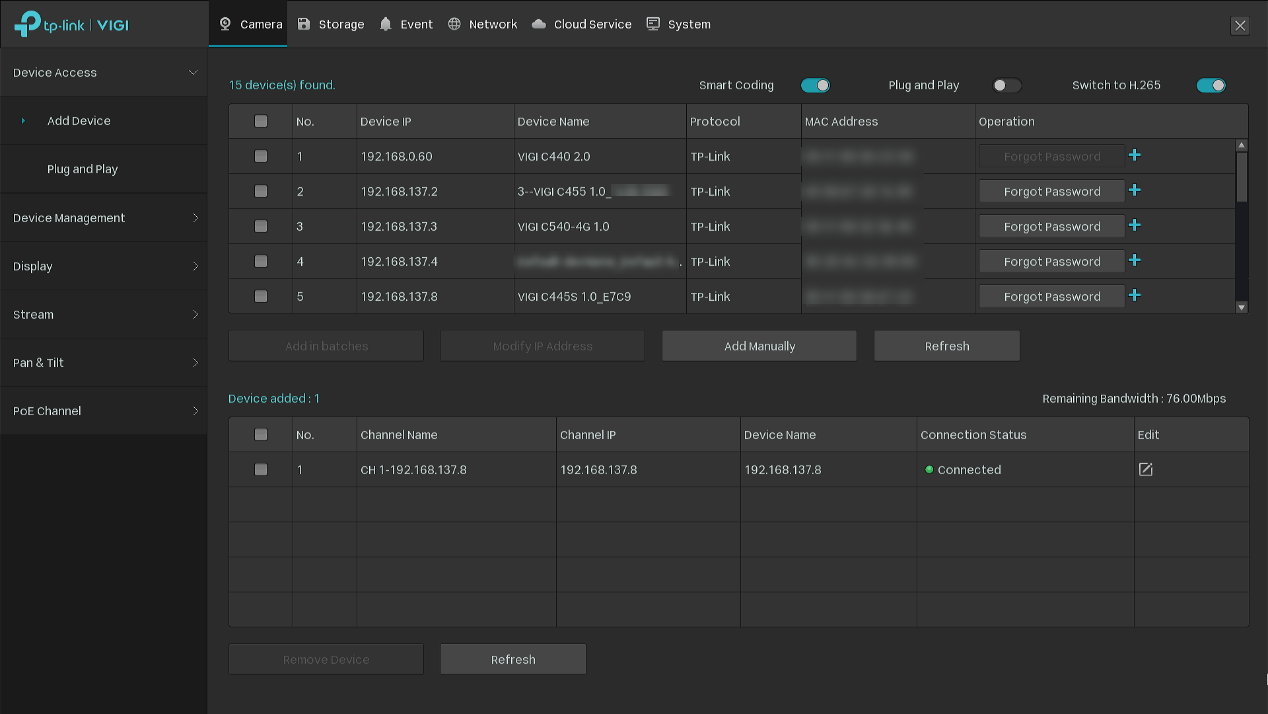Disable Smart Coding
Screen dimensions: 1268x714
[815, 85]
